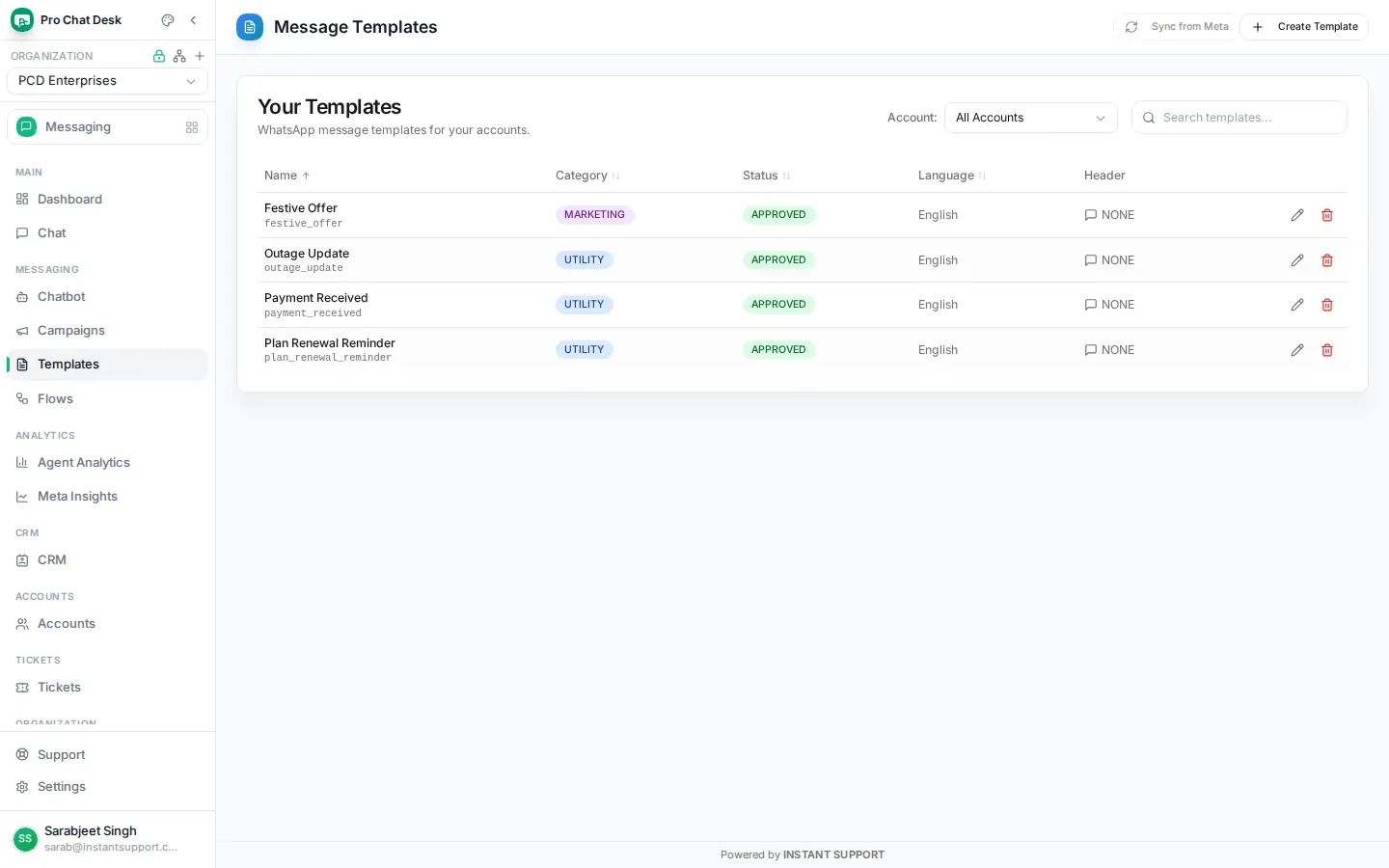Open the PCD Enterprises organization dropdown

107,81
